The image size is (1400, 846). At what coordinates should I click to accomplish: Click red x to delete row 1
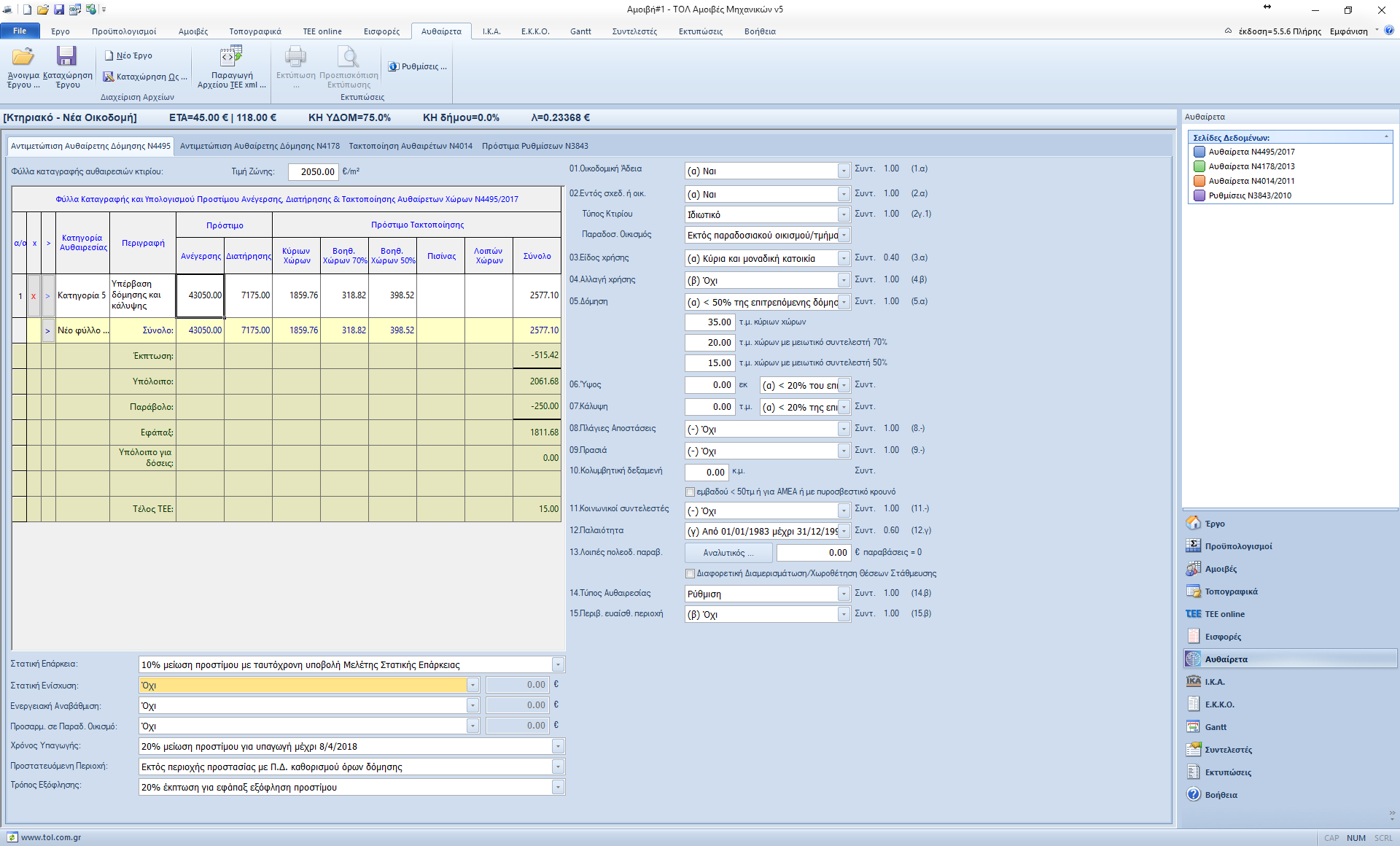tap(34, 296)
